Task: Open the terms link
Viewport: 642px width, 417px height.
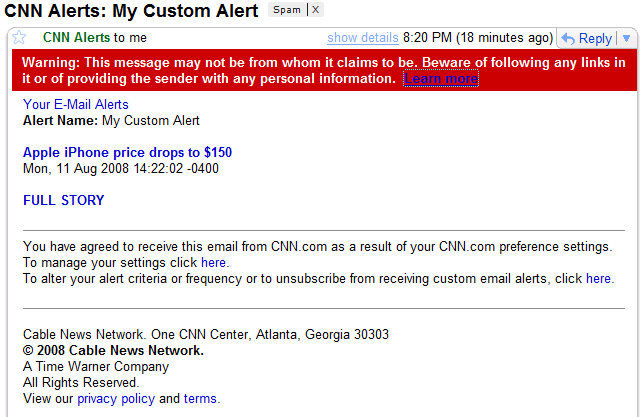Action: pyautogui.click(x=200, y=399)
